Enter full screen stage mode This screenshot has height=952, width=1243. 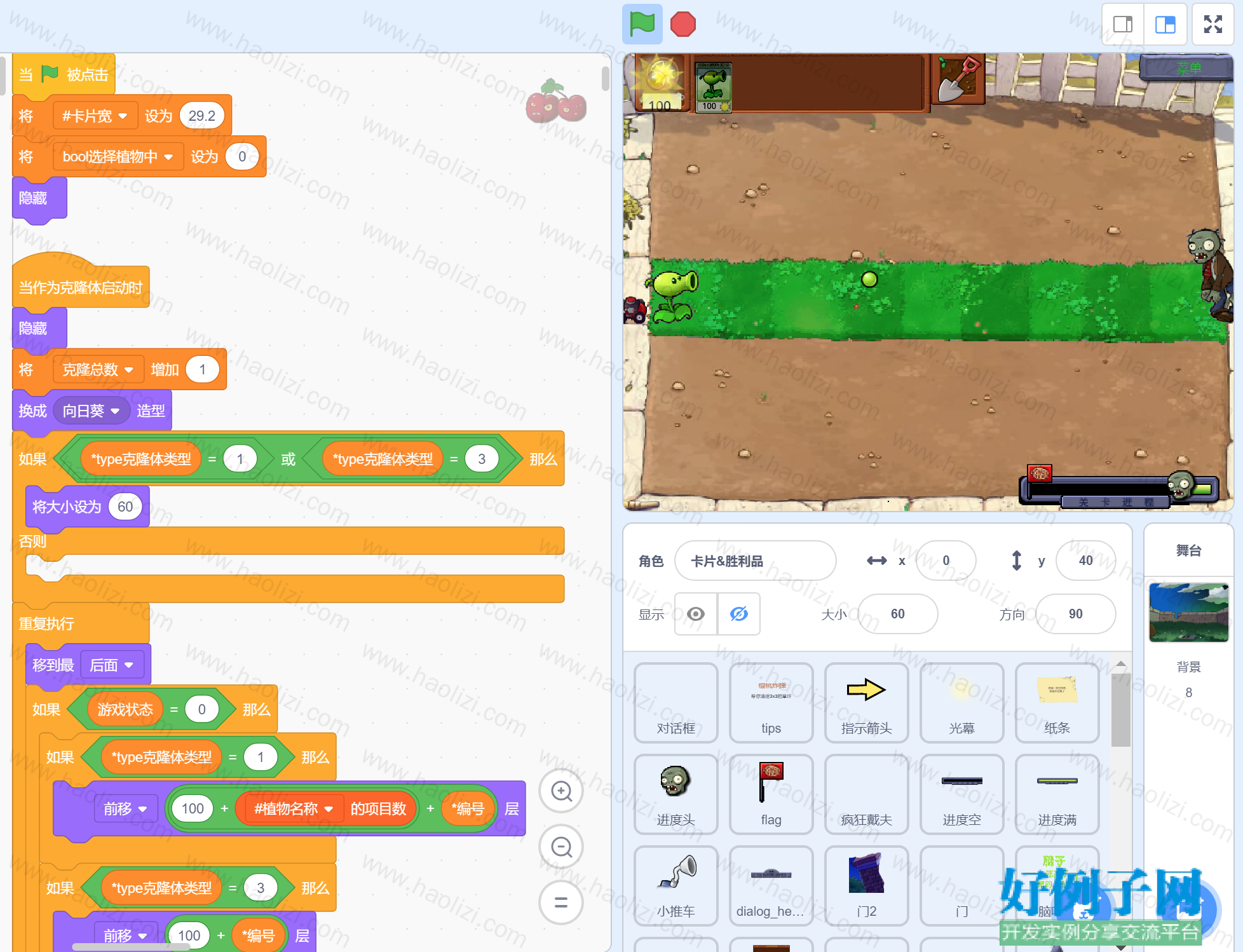point(1213,24)
